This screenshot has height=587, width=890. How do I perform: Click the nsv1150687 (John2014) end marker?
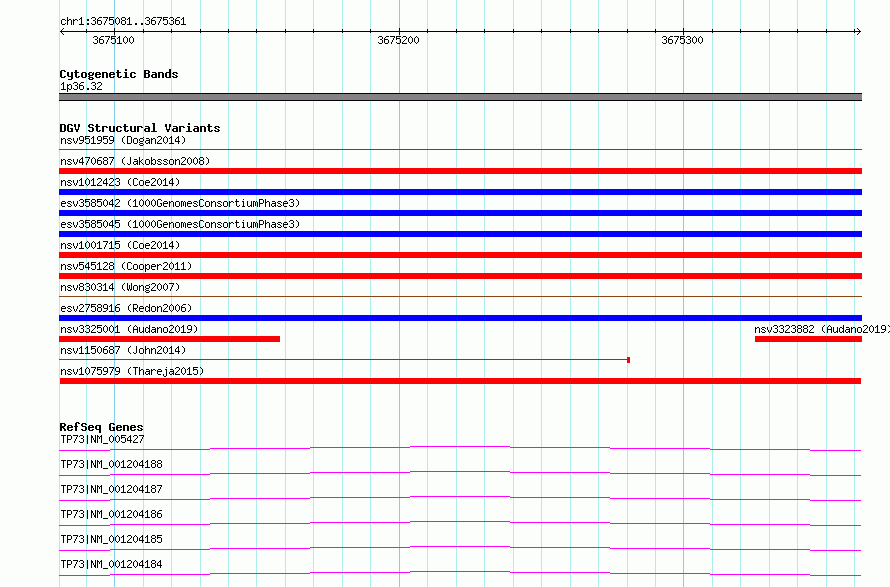628,360
